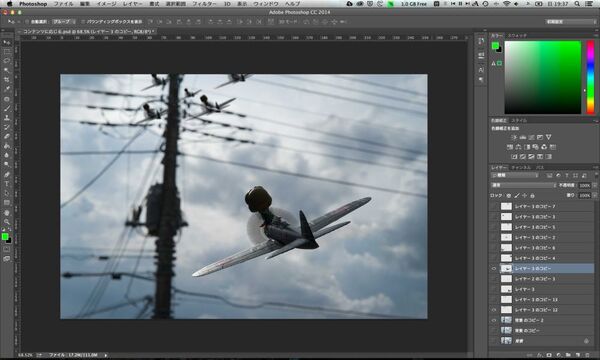This screenshot has height=360, width=600.
Task: Switch to the スウォッチ tab
Action: coord(517,35)
